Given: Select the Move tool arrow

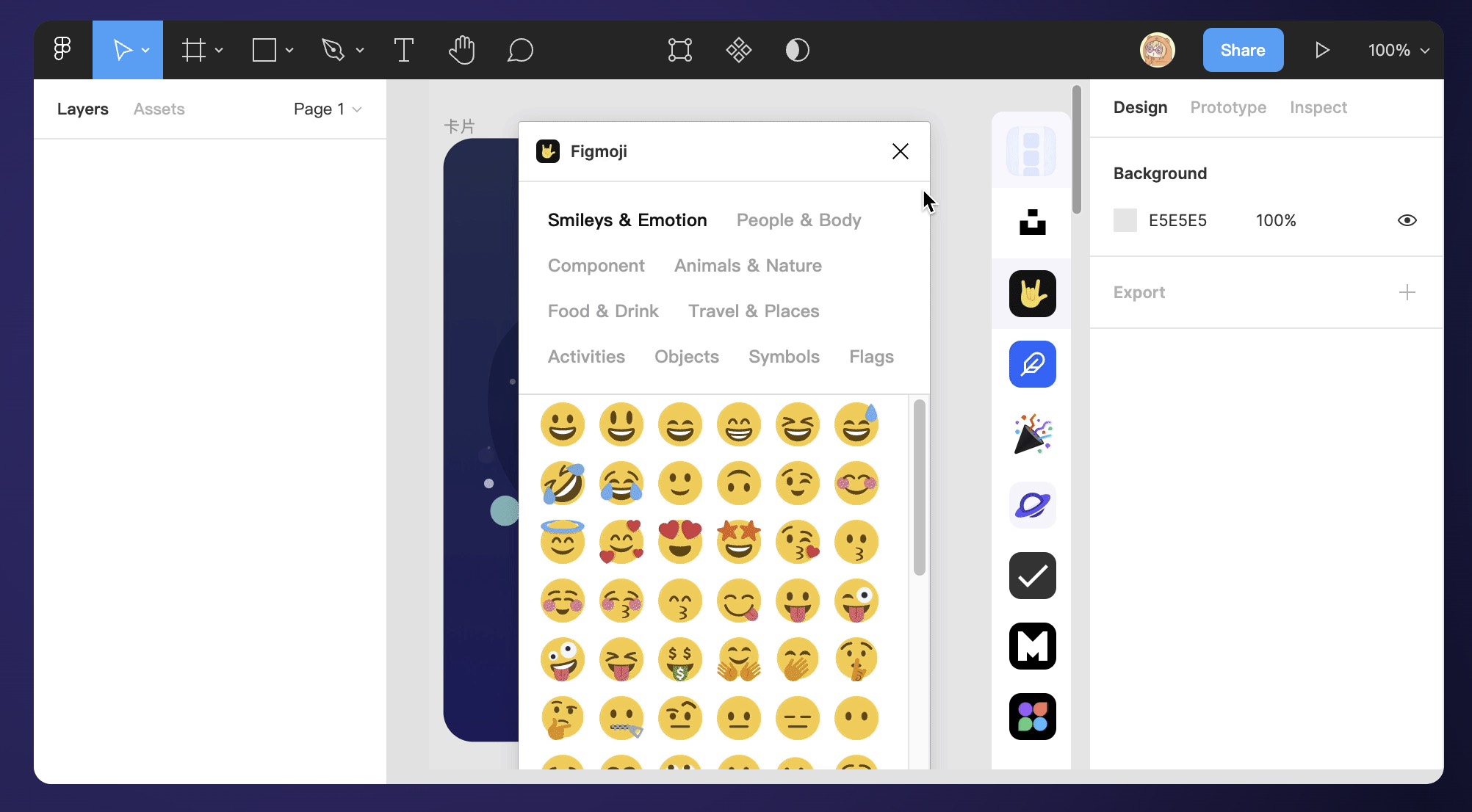Looking at the screenshot, I should click(x=122, y=50).
